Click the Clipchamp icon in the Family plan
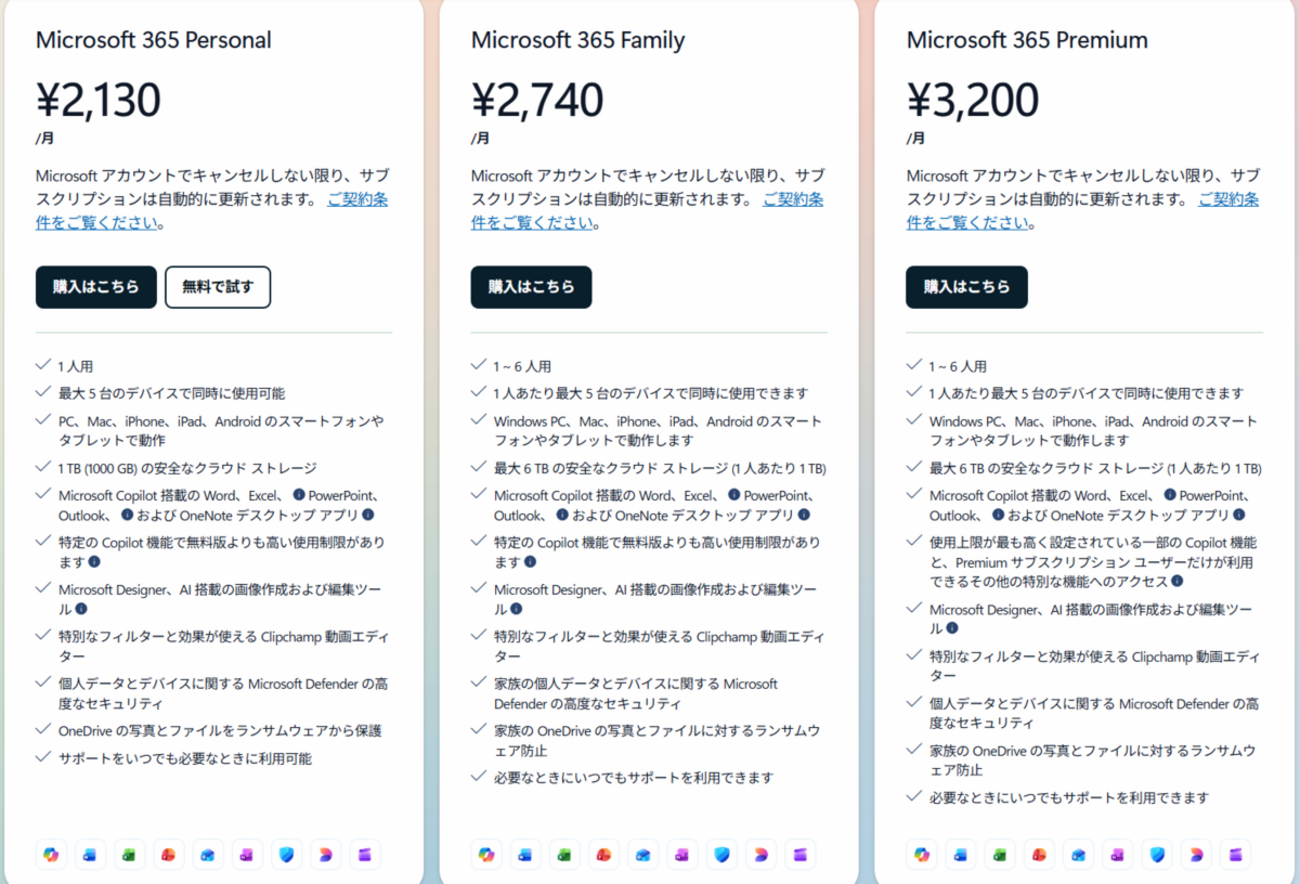Image resolution: width=1300 pixels, height=884 pixels. pos(799,854)
